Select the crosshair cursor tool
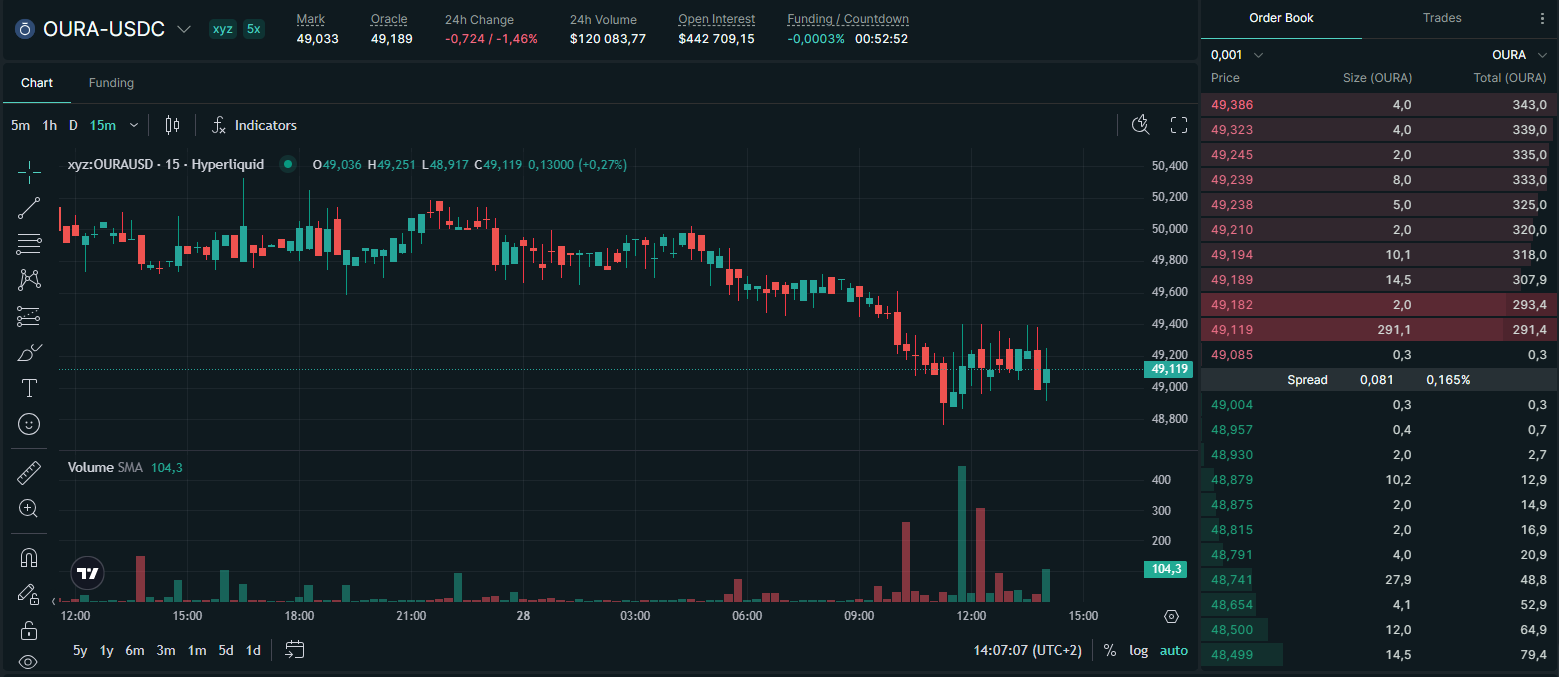The width and height of the screenshot is (1559, 677). coord(29,172)
